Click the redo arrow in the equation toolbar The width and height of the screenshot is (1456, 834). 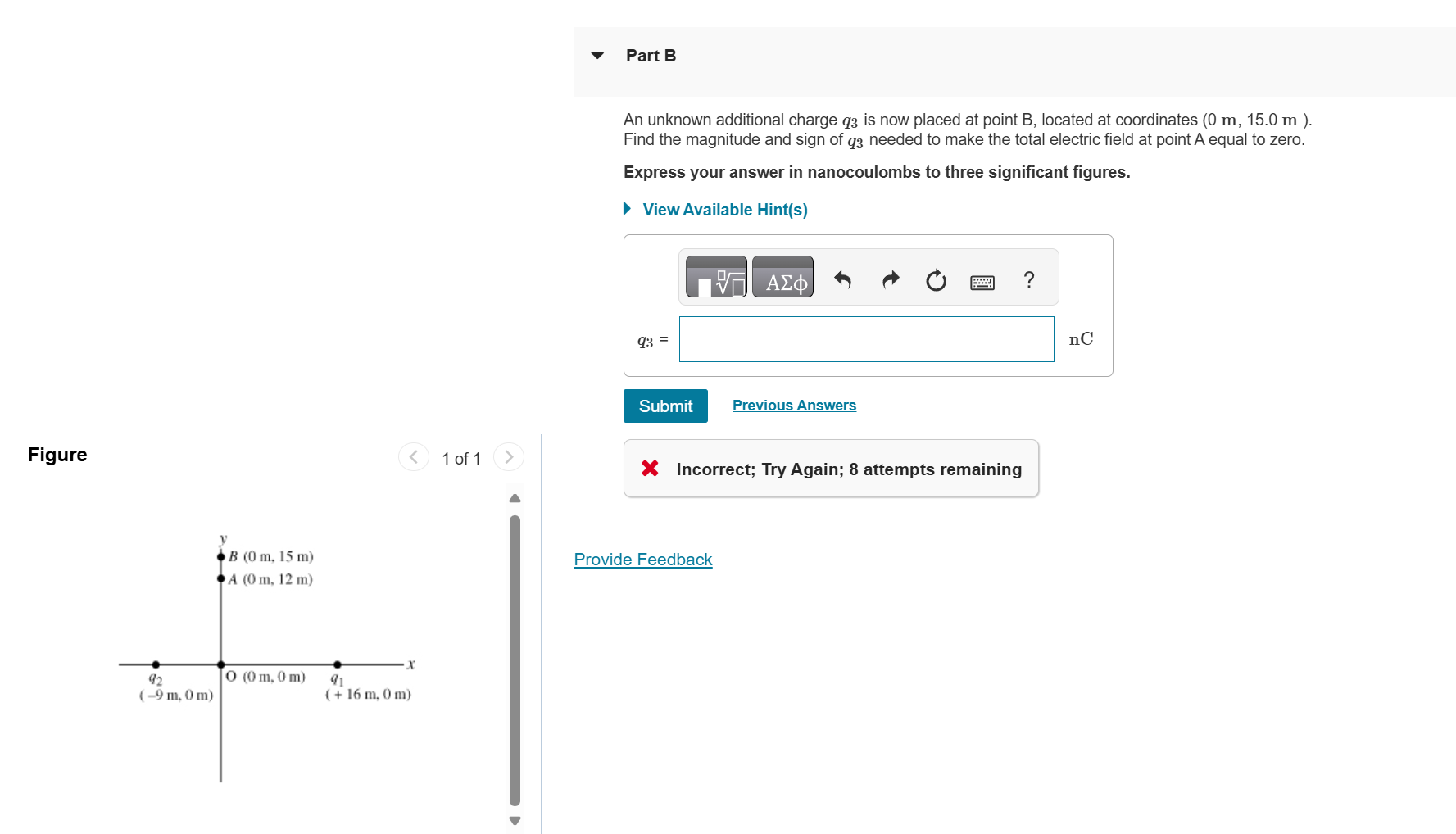890,279
